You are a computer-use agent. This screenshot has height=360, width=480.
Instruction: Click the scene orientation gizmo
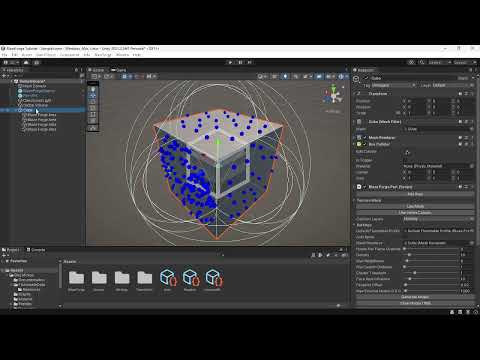click(x=333, y=96)
